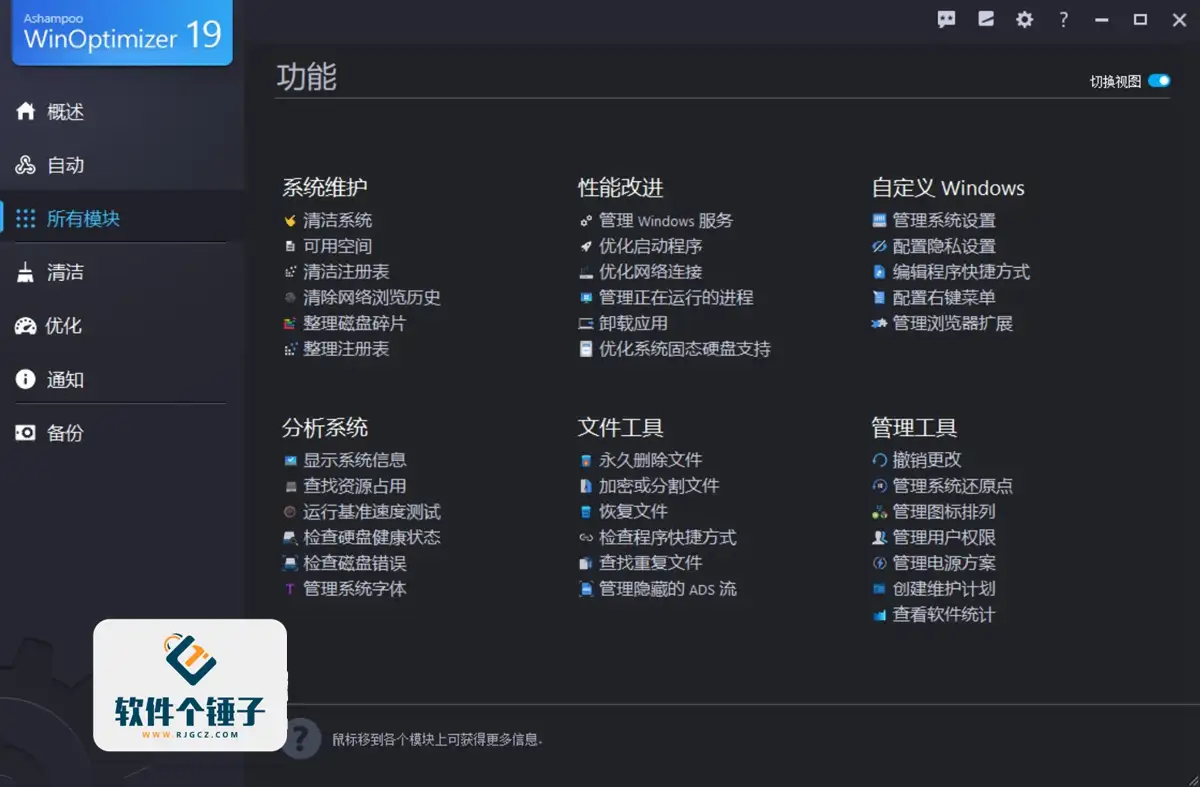Click the icon beside 整理注册表

pyautogui.click(x=290, y=349)
